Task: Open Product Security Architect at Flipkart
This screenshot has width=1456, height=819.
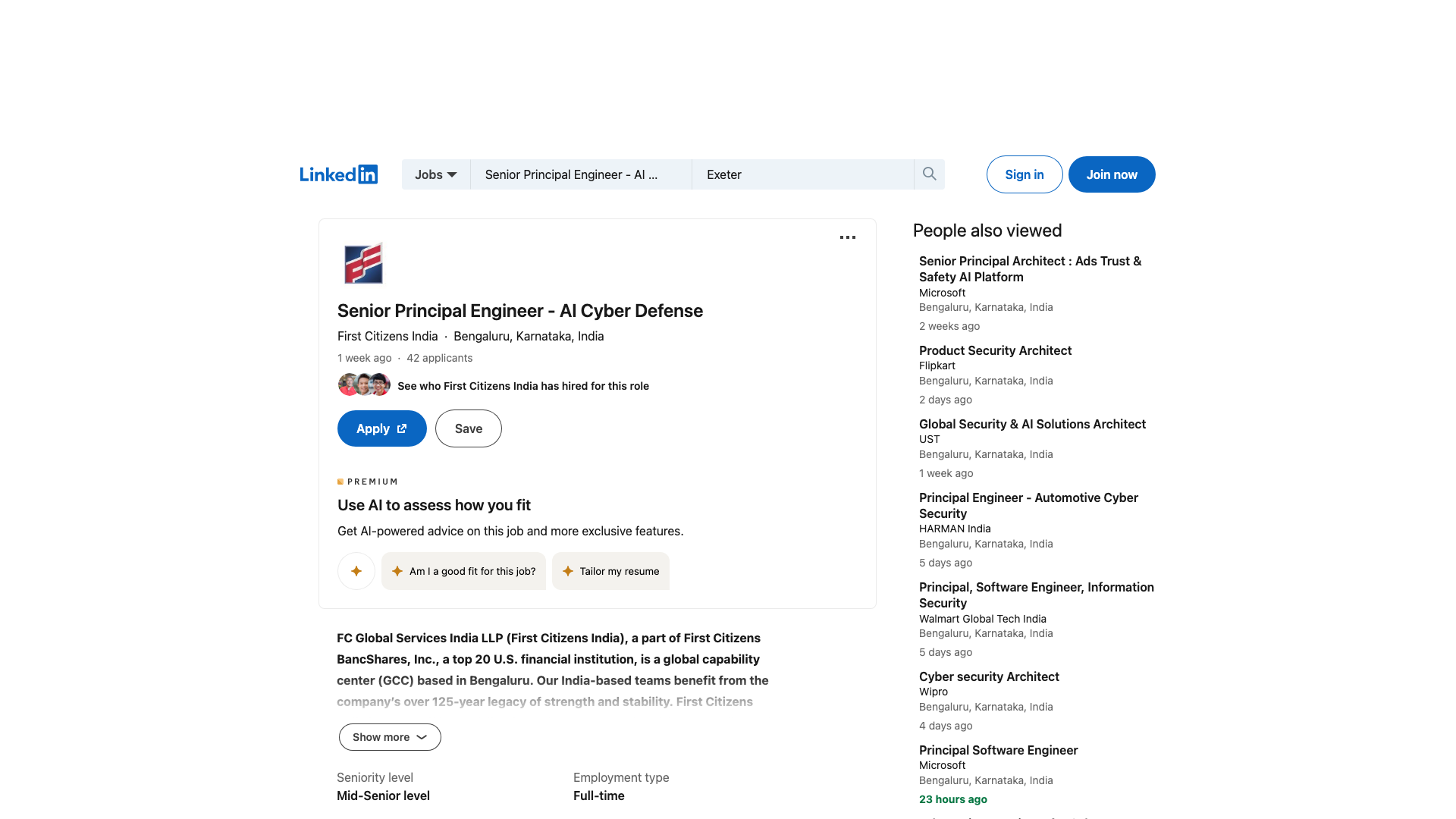Action: (995, 350)
